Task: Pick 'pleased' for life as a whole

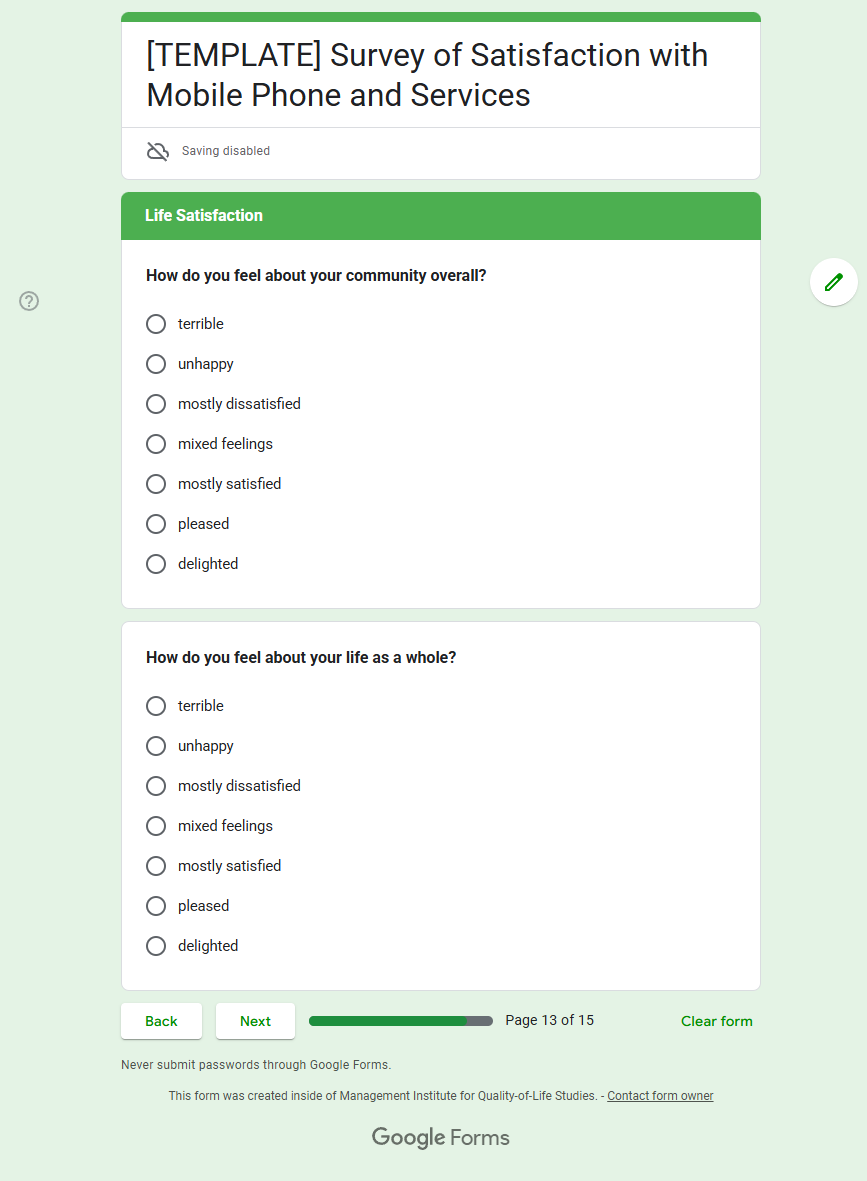Action: [x=156, y=906]
